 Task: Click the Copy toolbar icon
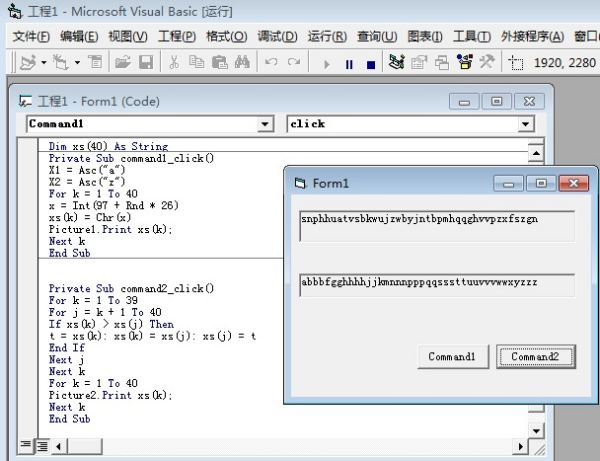click(197, 62)
